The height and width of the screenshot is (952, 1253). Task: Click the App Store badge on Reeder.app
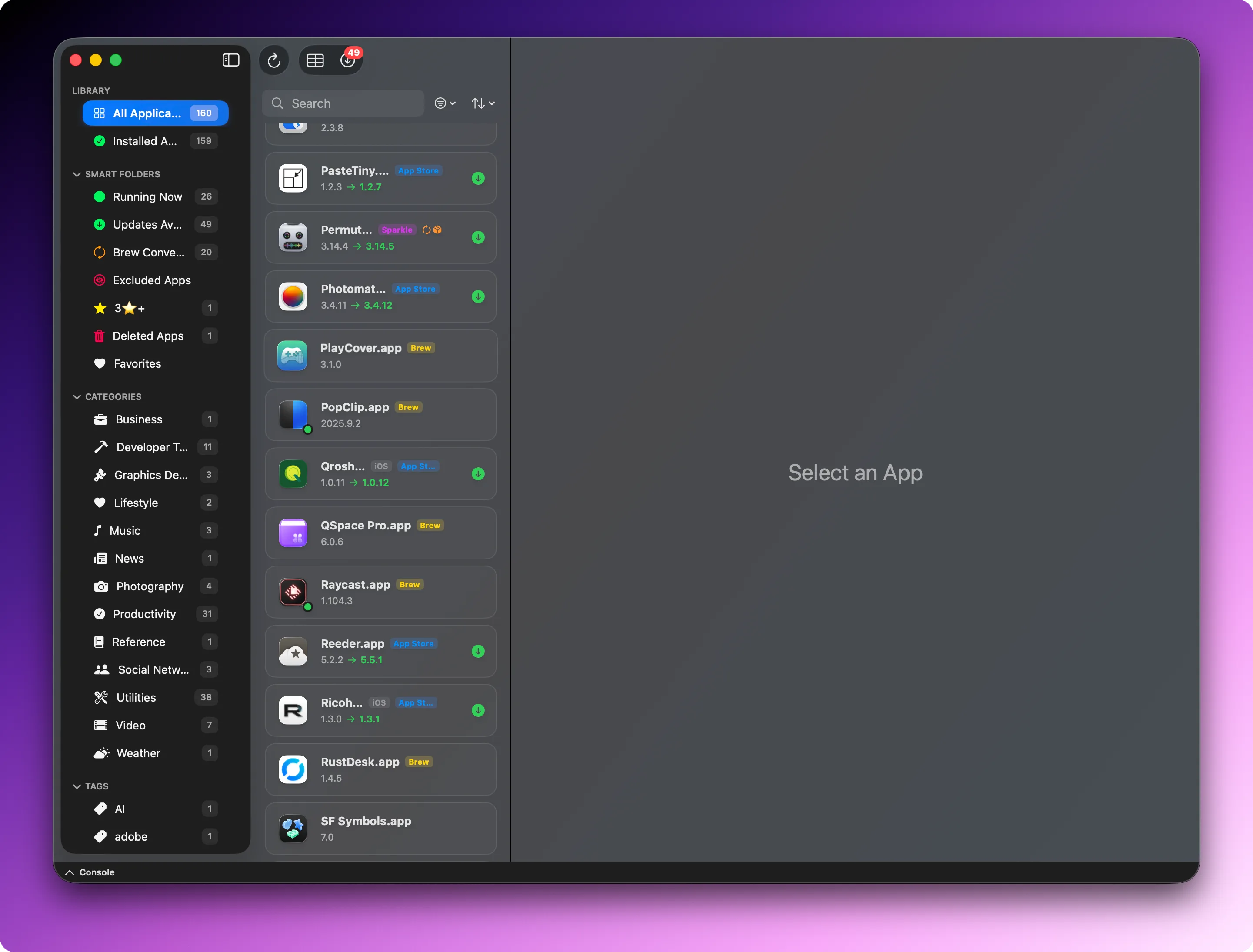[x=414, y=643]
